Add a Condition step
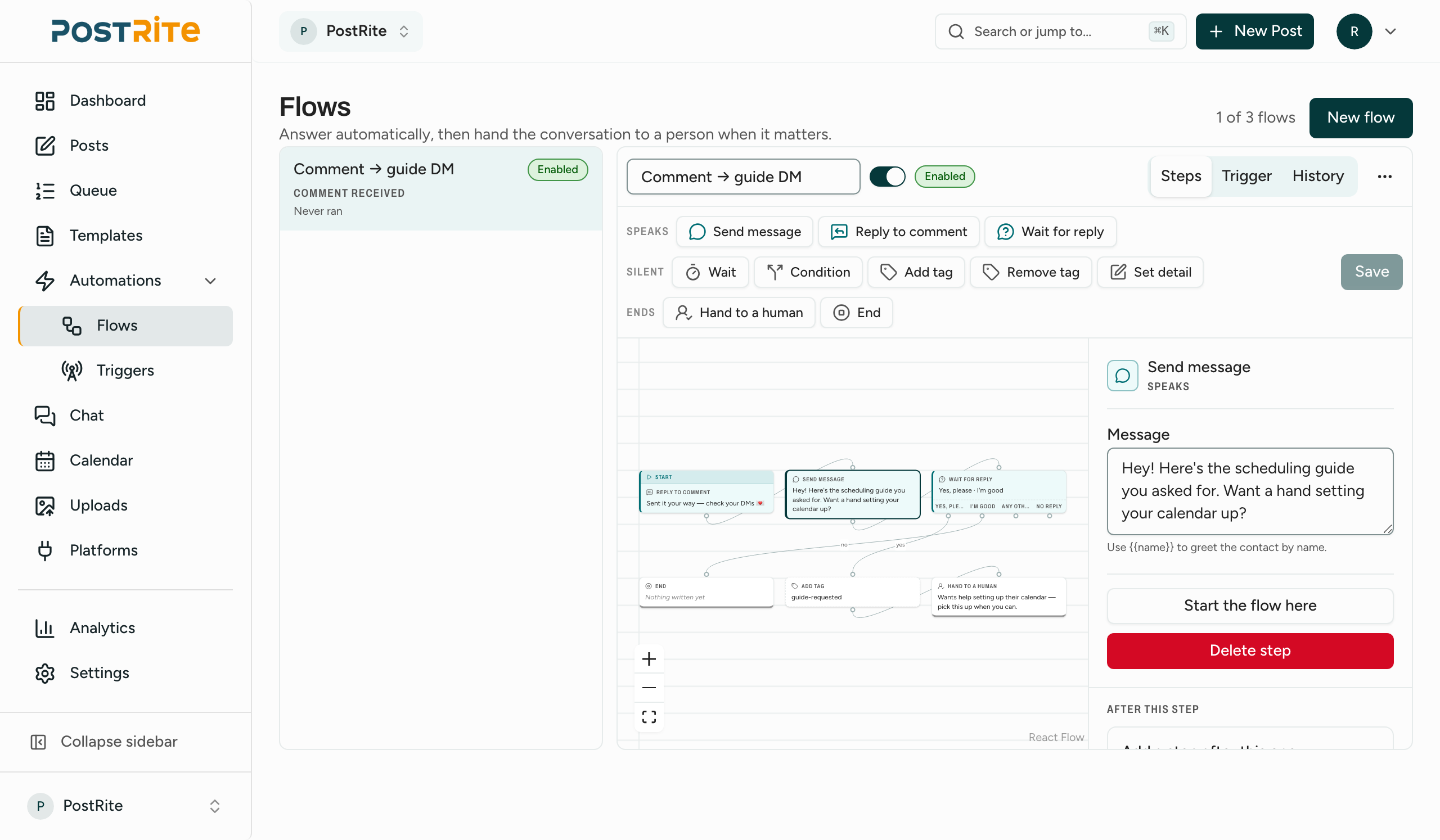 click(x=808, y=272)
